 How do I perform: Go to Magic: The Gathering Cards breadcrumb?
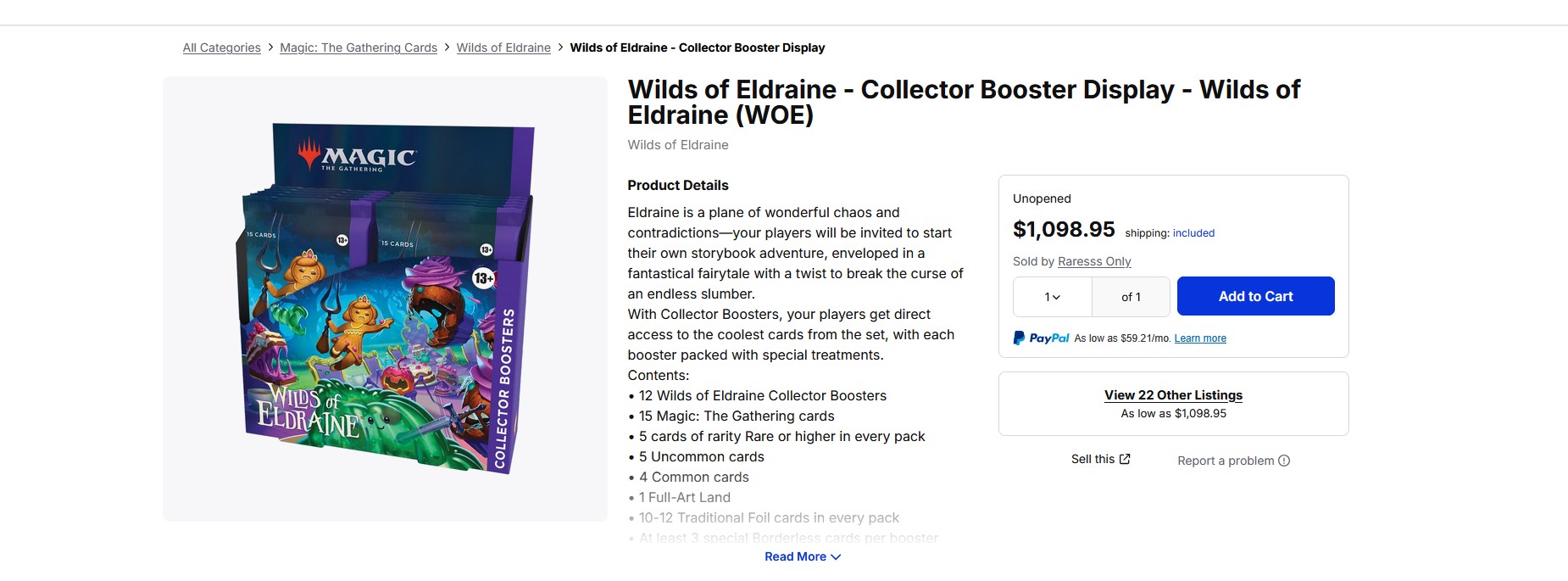pyautogui.click(x=359, y=47)
